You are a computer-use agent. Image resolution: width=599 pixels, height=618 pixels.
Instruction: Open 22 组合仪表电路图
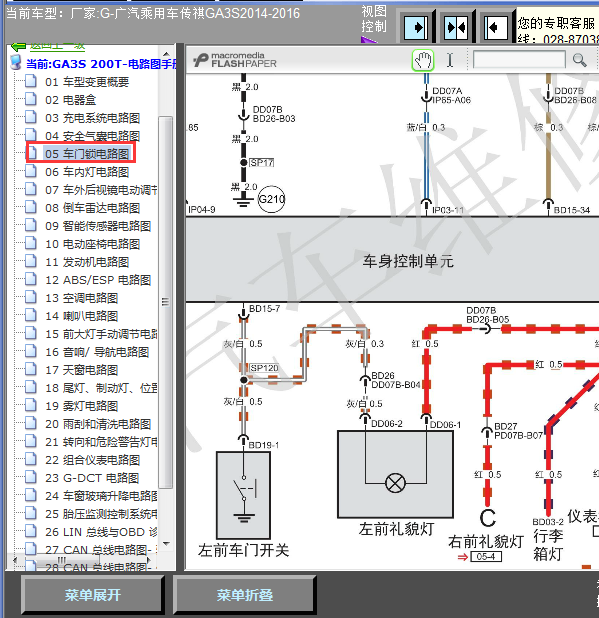[x=92, y=460]
